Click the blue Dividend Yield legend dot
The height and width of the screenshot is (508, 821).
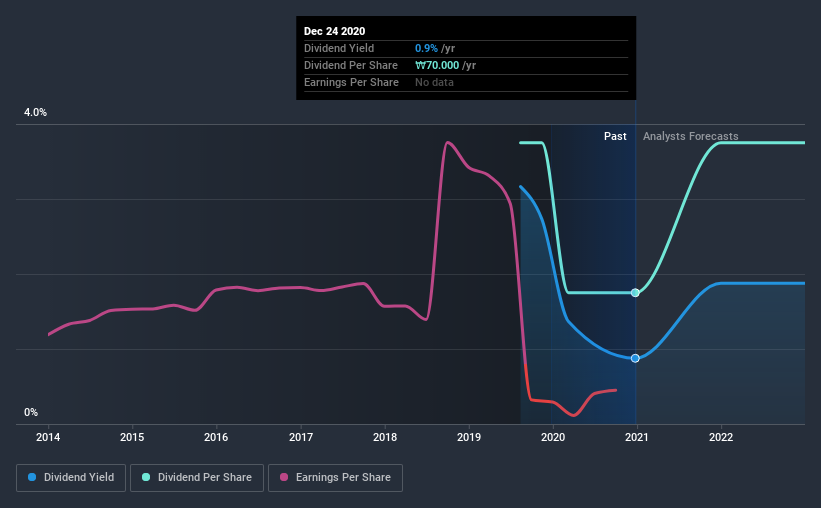coord(32,477)
